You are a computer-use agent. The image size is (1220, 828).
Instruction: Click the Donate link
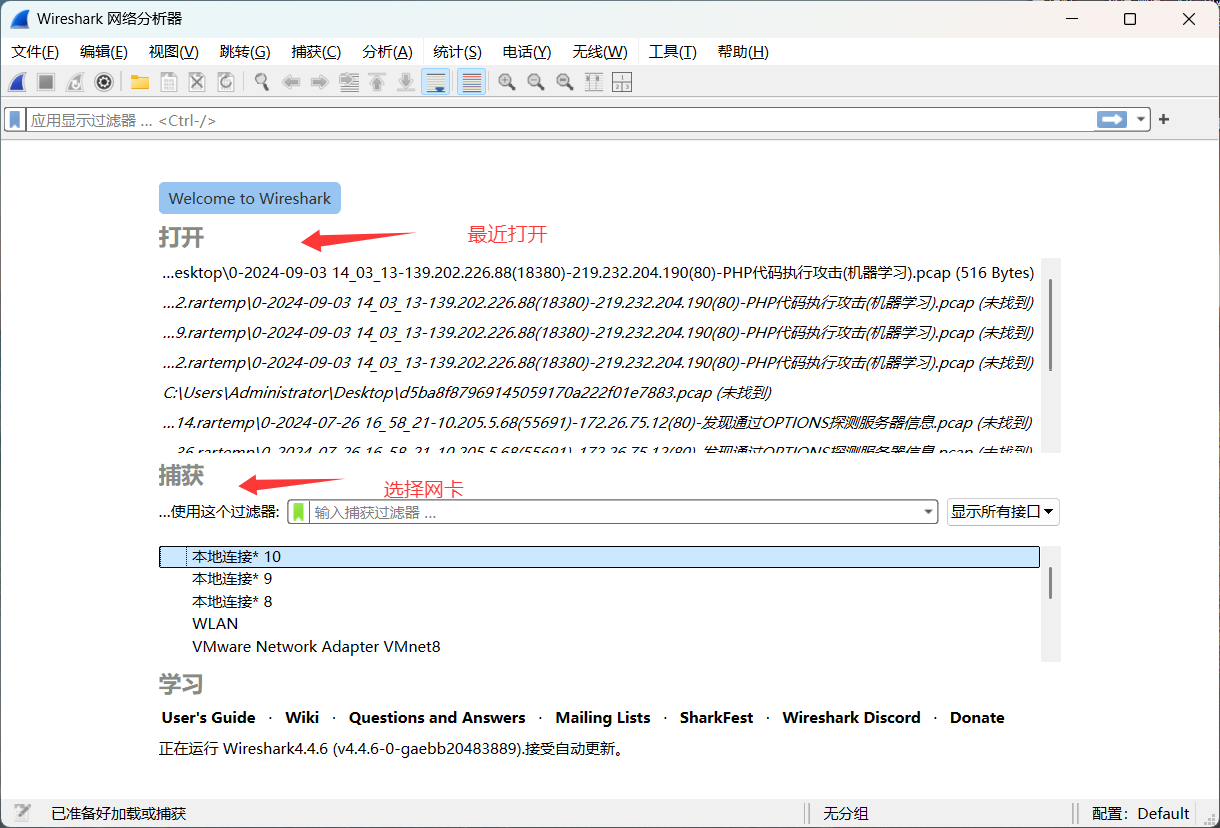[x=977, y=718]
